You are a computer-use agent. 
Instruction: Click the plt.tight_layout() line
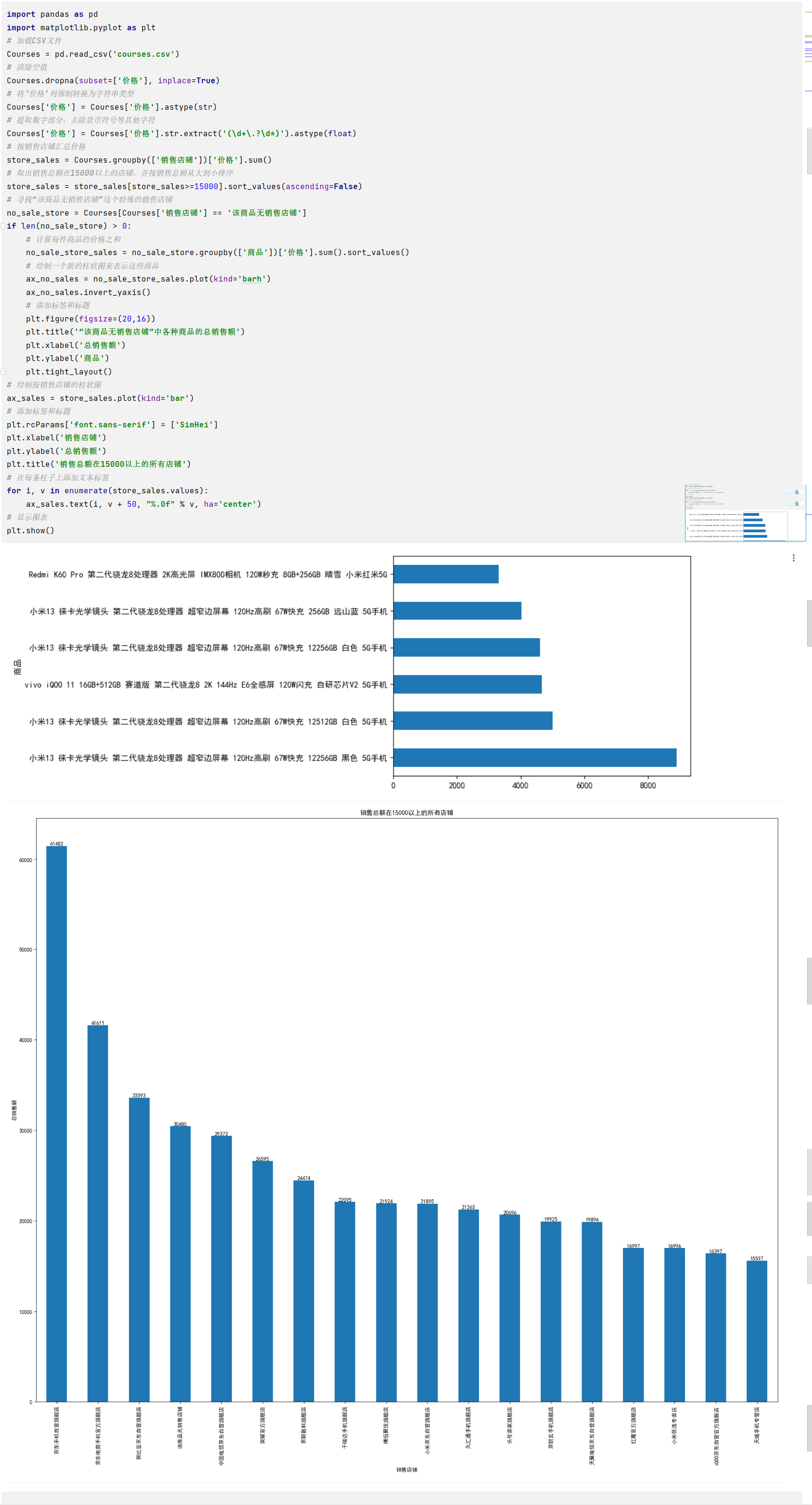point(69,372)
